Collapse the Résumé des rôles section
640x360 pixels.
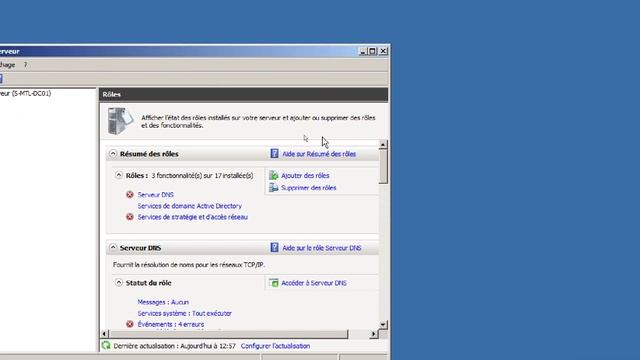click(113, 154)
